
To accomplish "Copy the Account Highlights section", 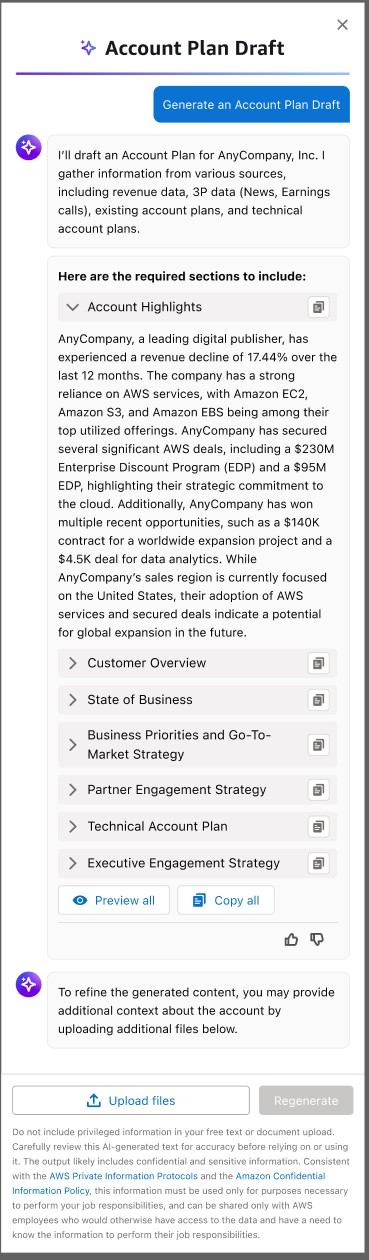I will (318, 307).
